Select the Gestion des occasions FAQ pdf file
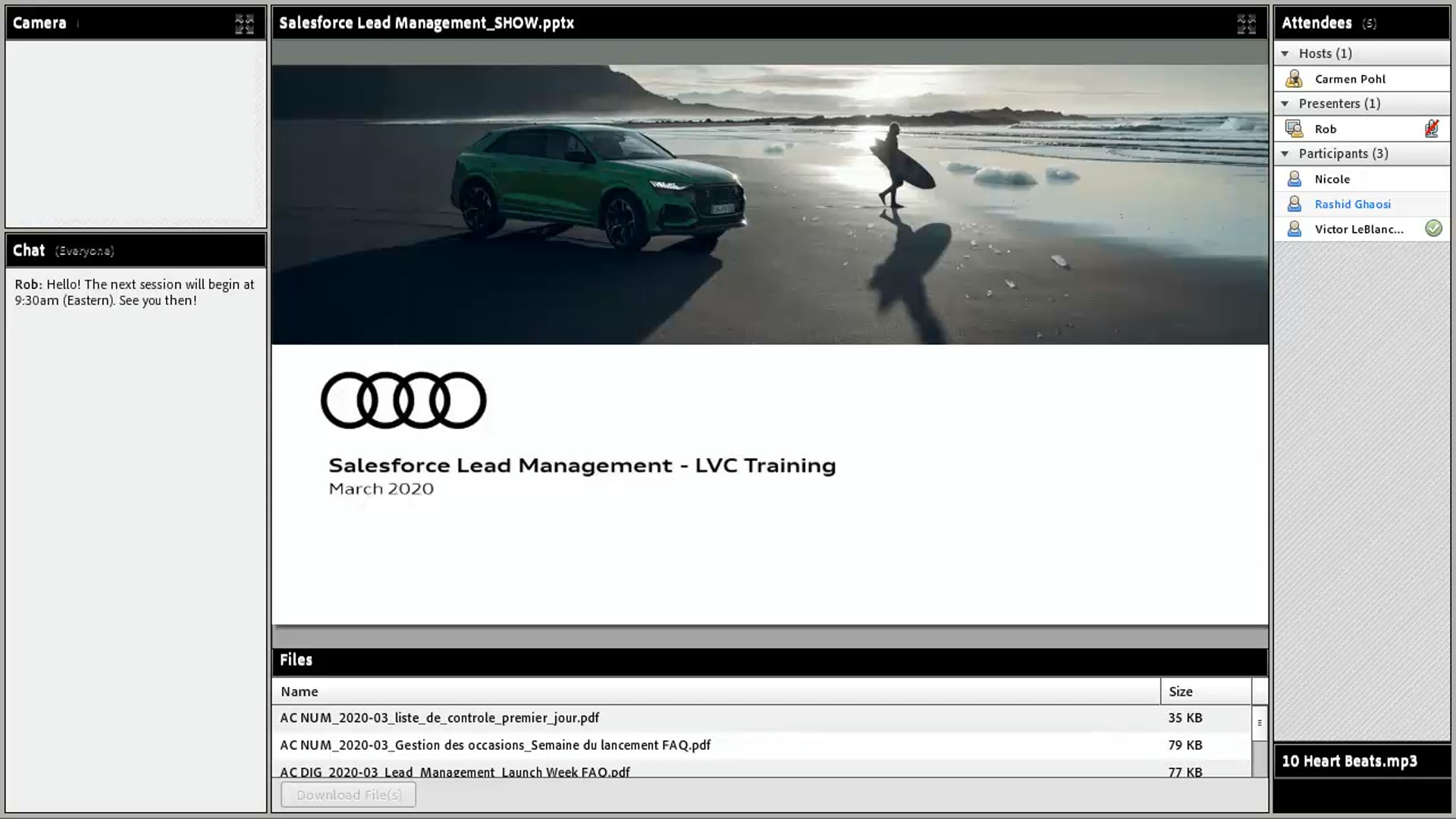This screenshot has width=1456, height=819. (x=761, y=745)
